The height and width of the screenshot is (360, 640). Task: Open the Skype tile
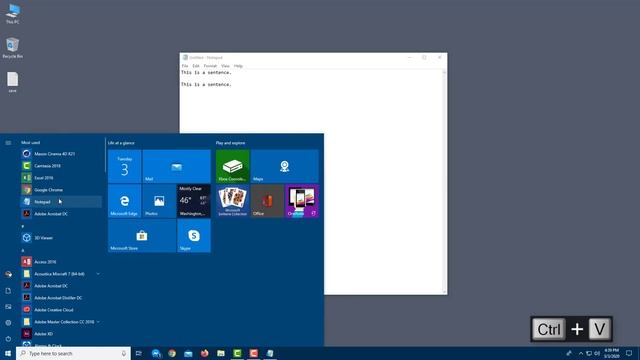(194, 236)
